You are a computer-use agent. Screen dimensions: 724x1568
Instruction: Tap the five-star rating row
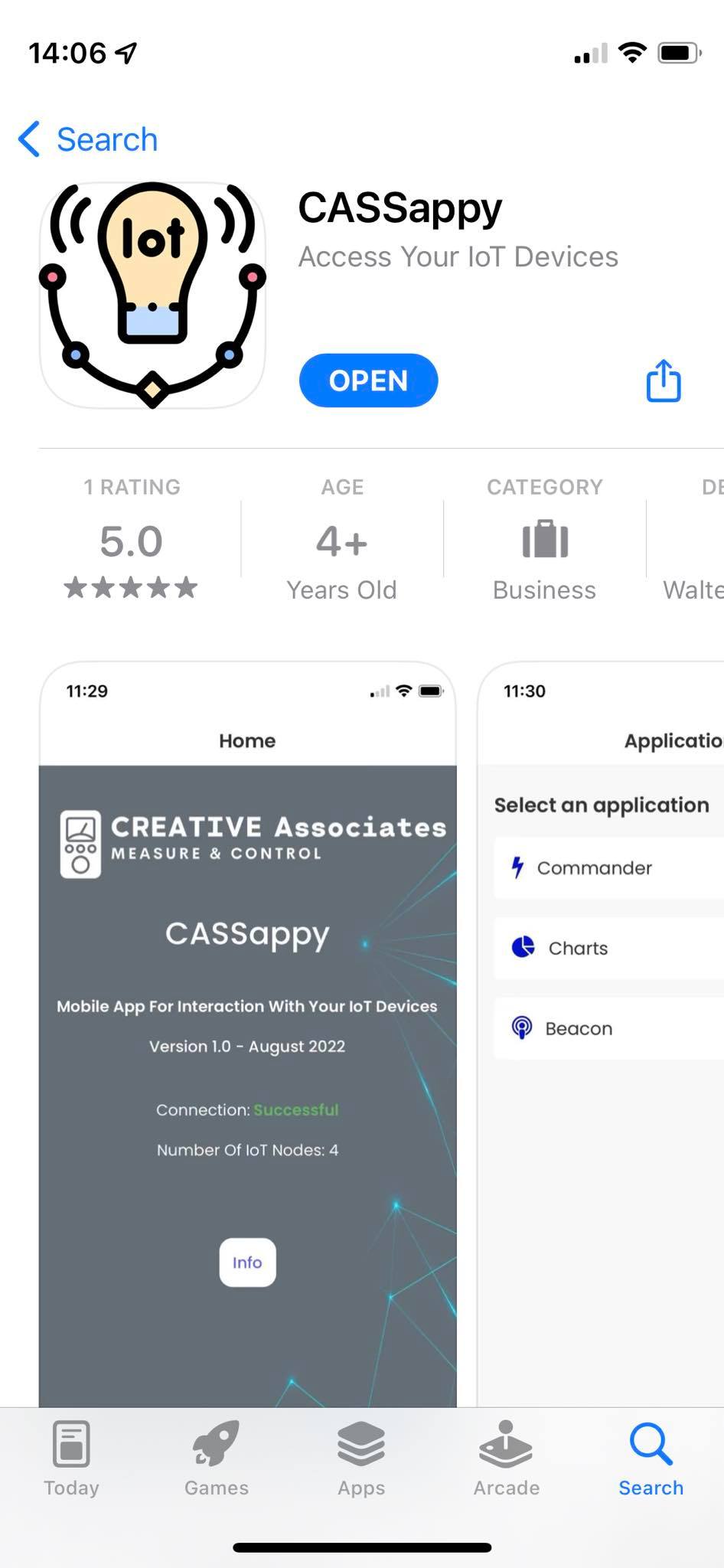point(131,588)
